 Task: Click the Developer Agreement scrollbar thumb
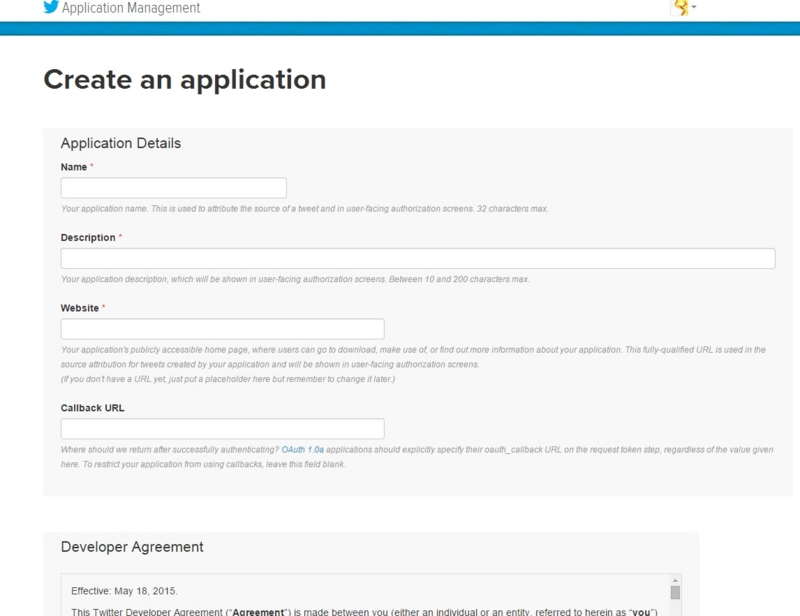675,593
